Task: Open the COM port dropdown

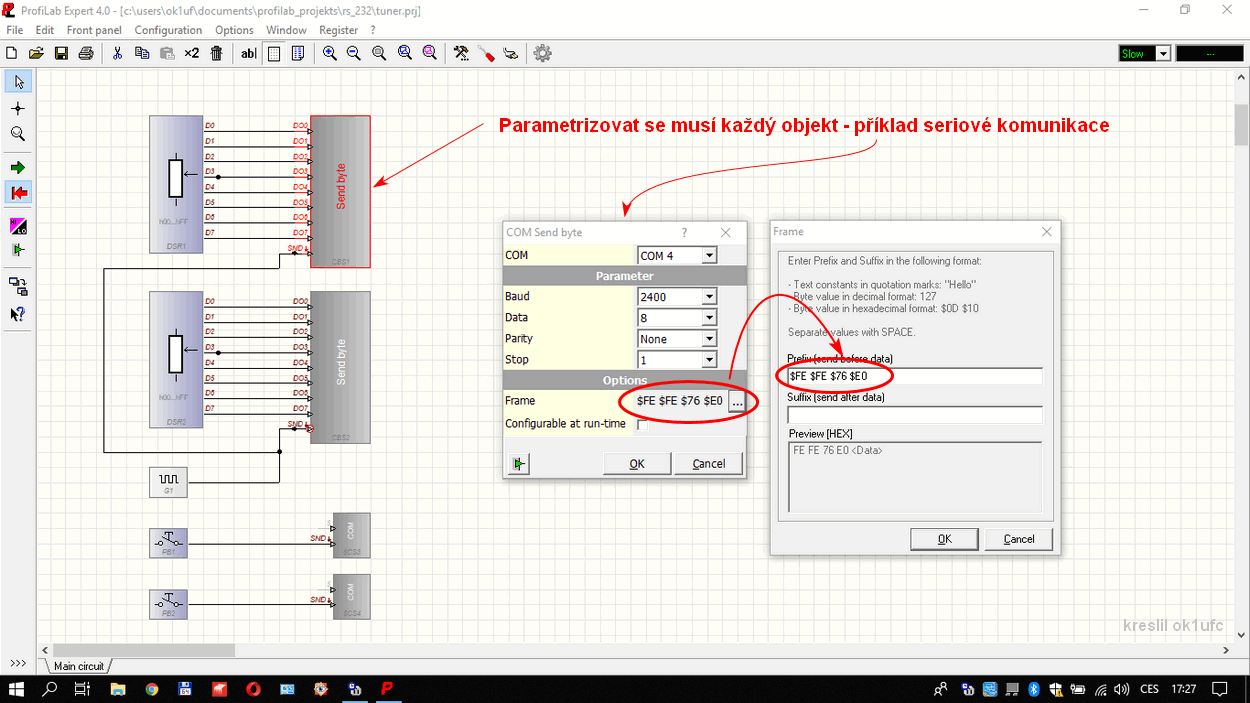Action: click(708, 256)
